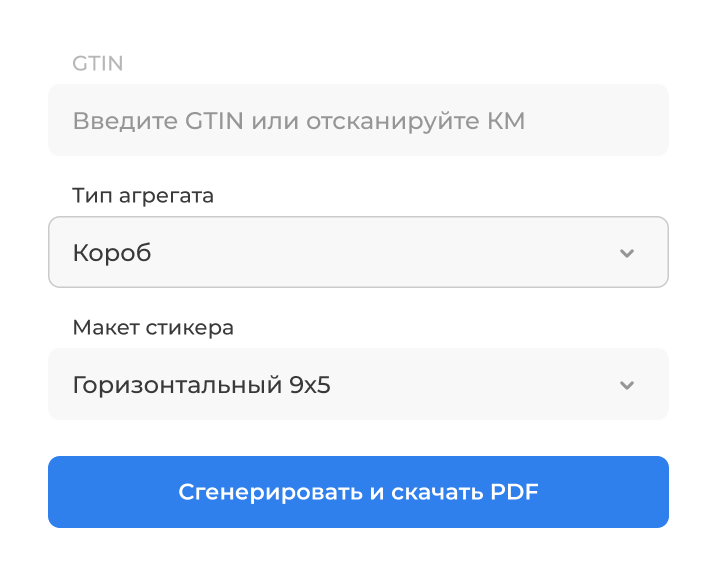Open the Тип агрегата dropdown
The image size is (718, 577).
[x=358, y=252]
